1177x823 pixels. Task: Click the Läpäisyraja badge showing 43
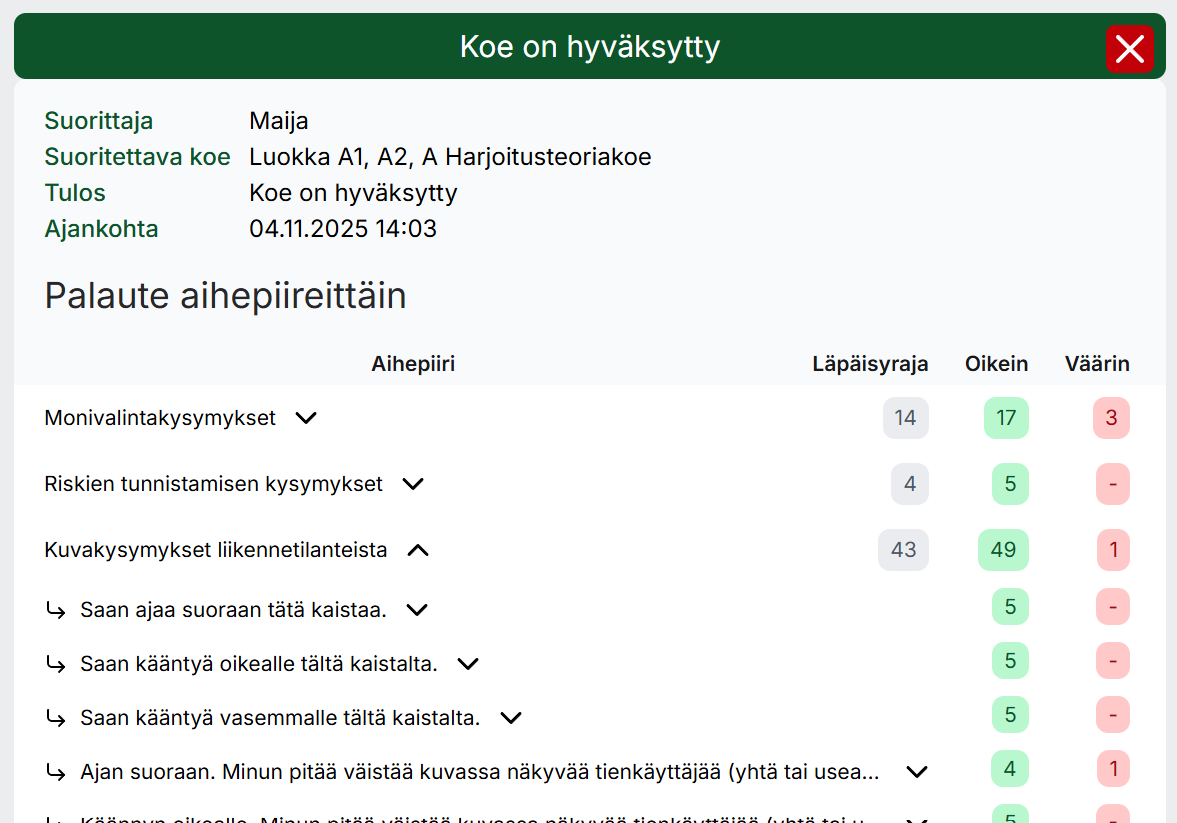903,550
